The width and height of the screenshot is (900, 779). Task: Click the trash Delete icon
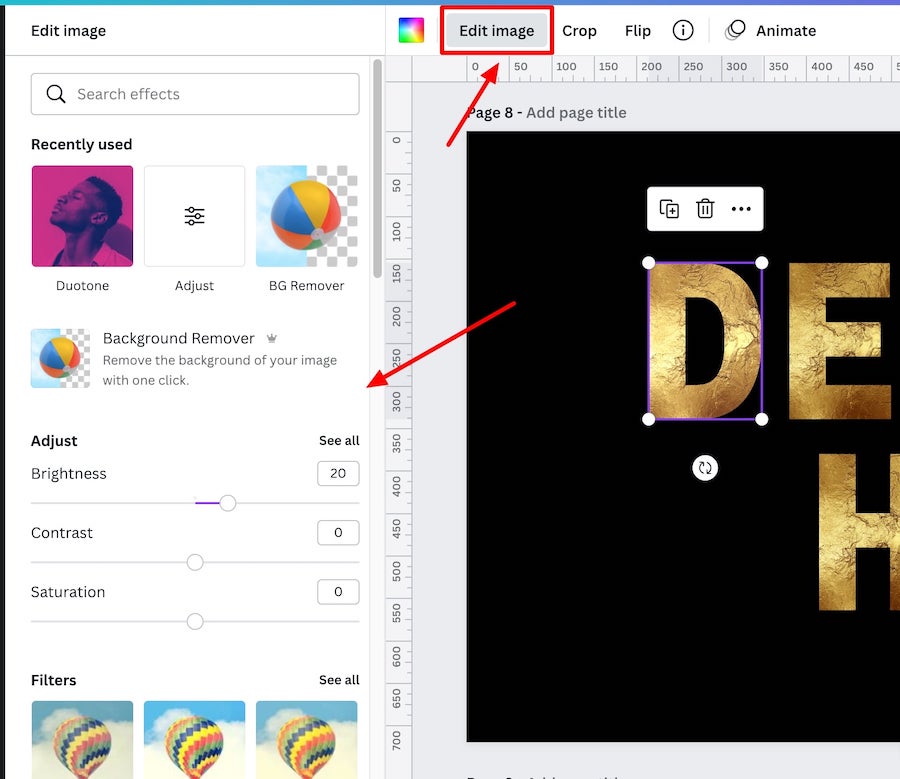[x=705, y=209]
